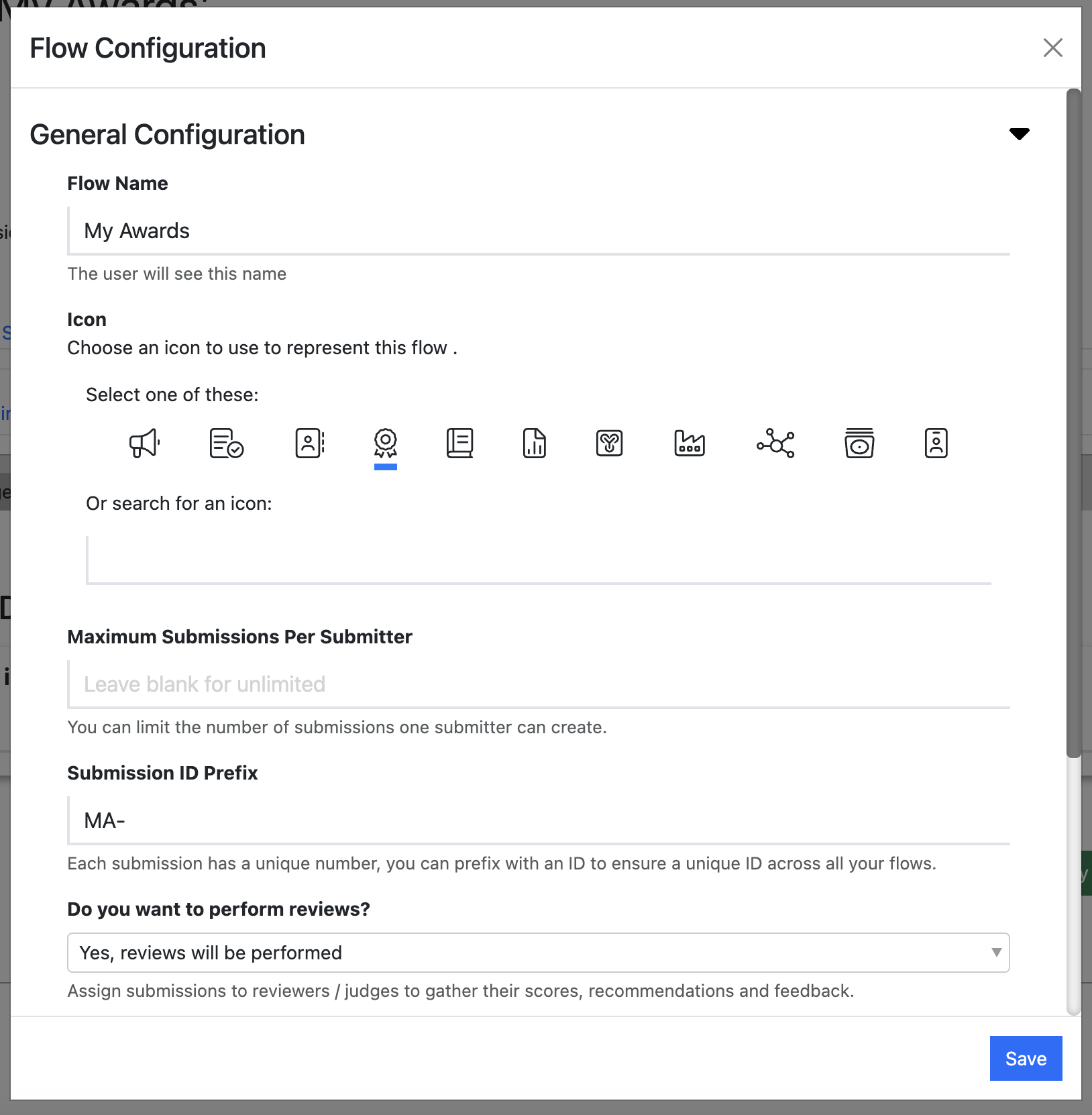Edit the Submission ID Prefix field
1092x1115 pixels.
(539, 820)
